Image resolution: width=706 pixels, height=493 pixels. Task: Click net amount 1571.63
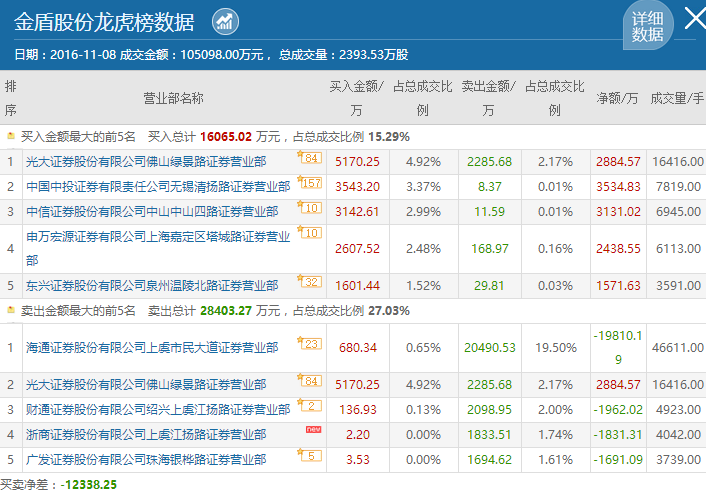[618, 285]
